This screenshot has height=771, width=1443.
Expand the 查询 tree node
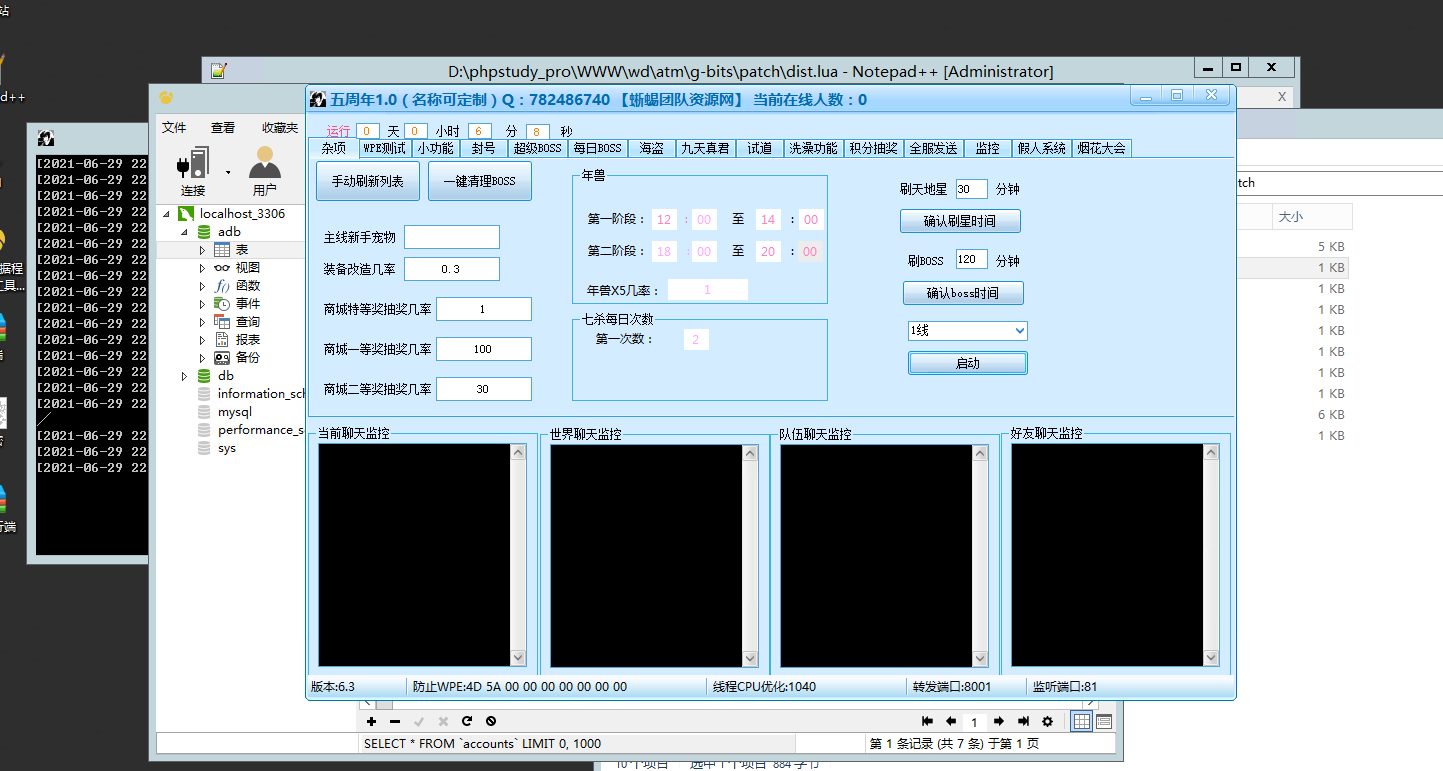point(202,321)
